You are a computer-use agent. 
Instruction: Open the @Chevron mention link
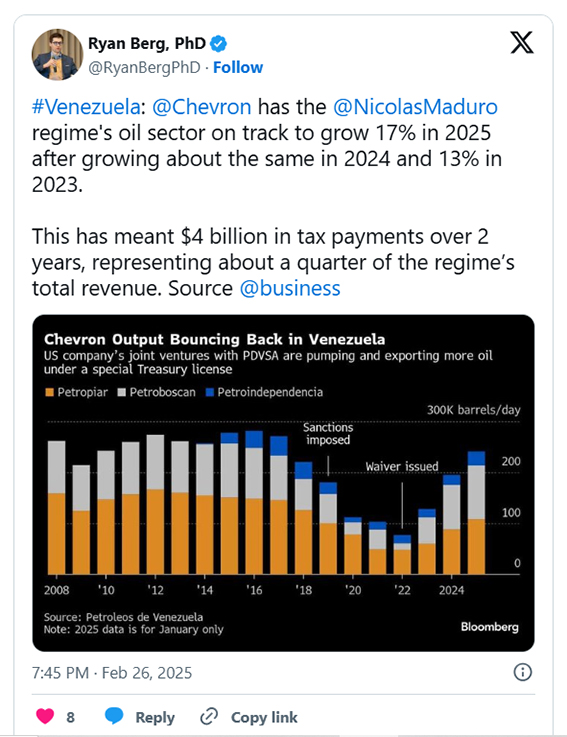coord(202,107)
